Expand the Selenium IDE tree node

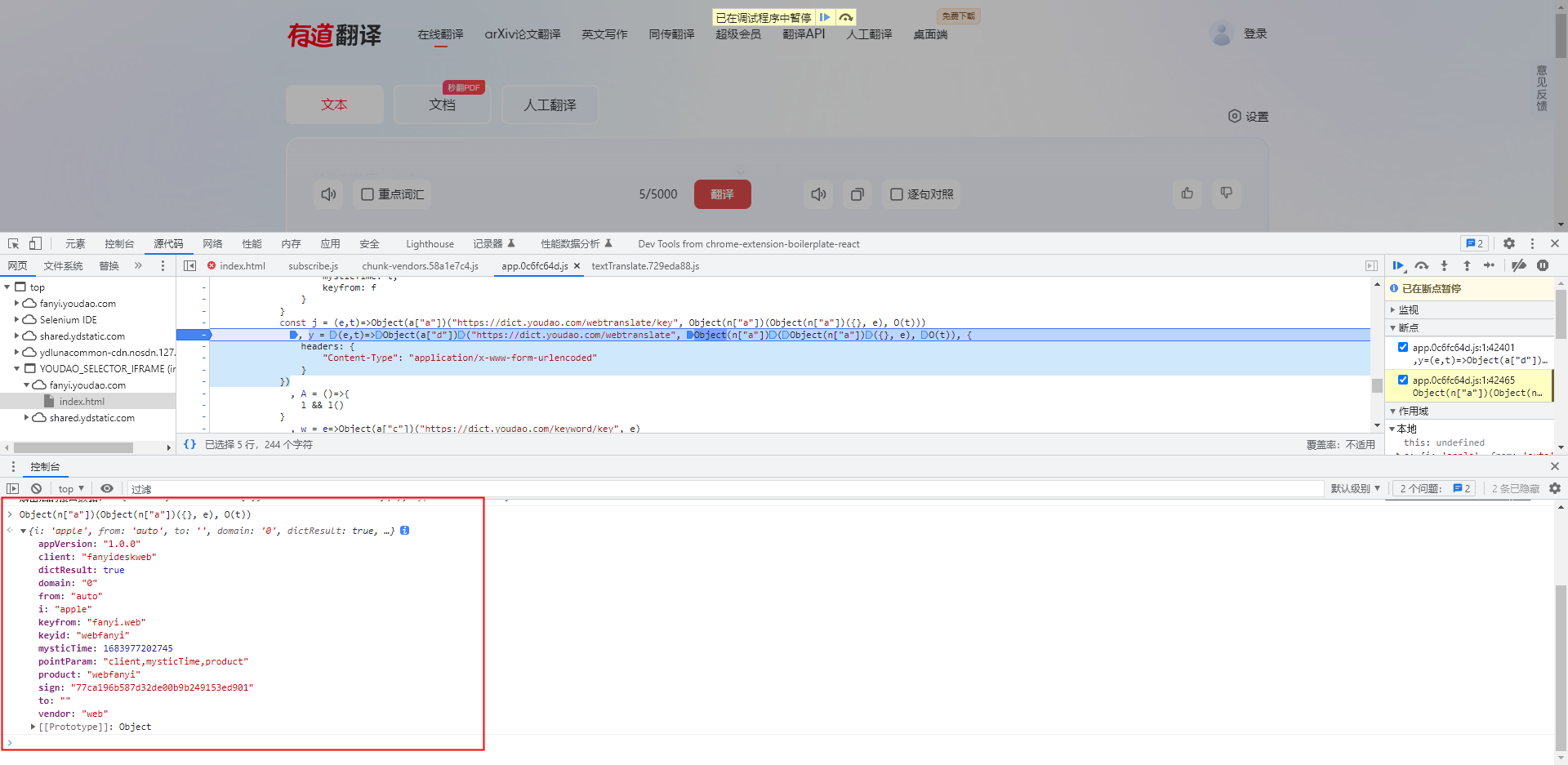pyautogui.click(x=16, y=320)
